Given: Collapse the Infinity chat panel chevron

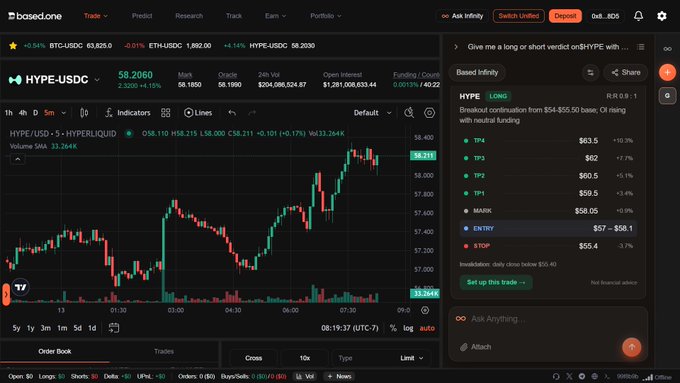Looking at the screenshot, I should pyautogui.click(x=456, y=47).
